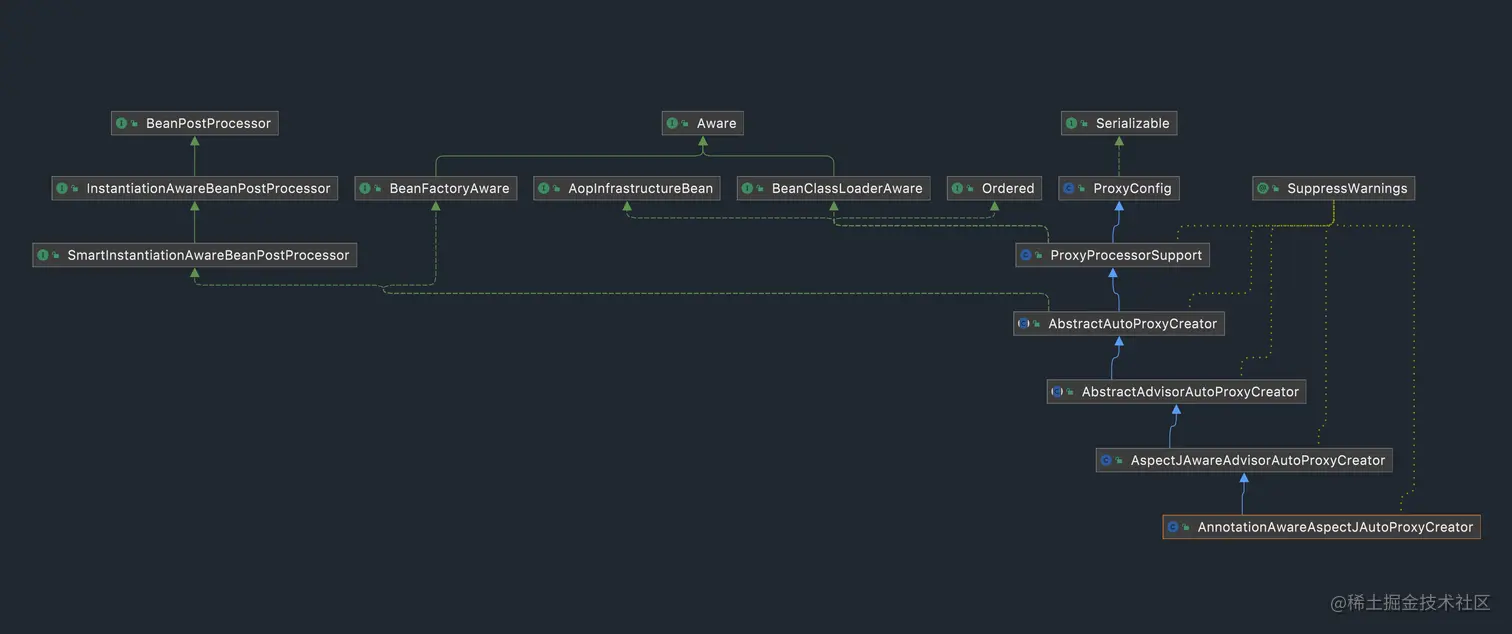Viewport: 1512px width, 634px height.
Task: Click the interface icon on BeanPostProcessor
Action: 122,124
